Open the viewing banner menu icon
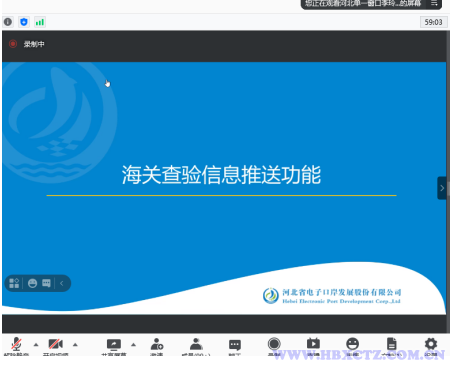This screenshot has width=450, height=365. click(434, 3)
